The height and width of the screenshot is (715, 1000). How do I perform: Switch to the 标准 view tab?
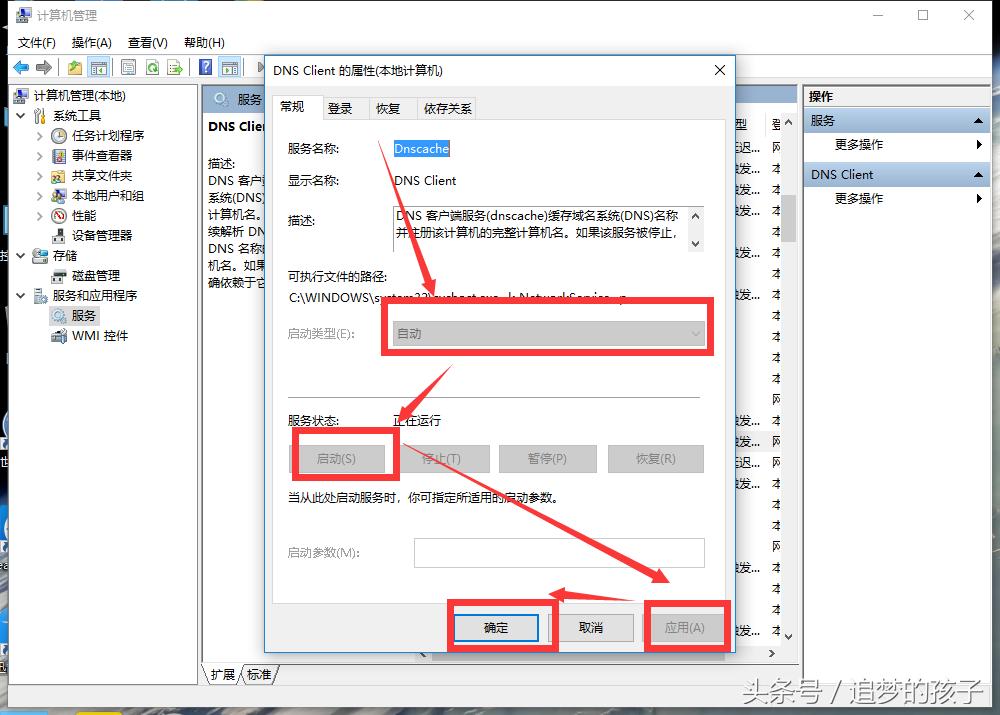(259, 675)
